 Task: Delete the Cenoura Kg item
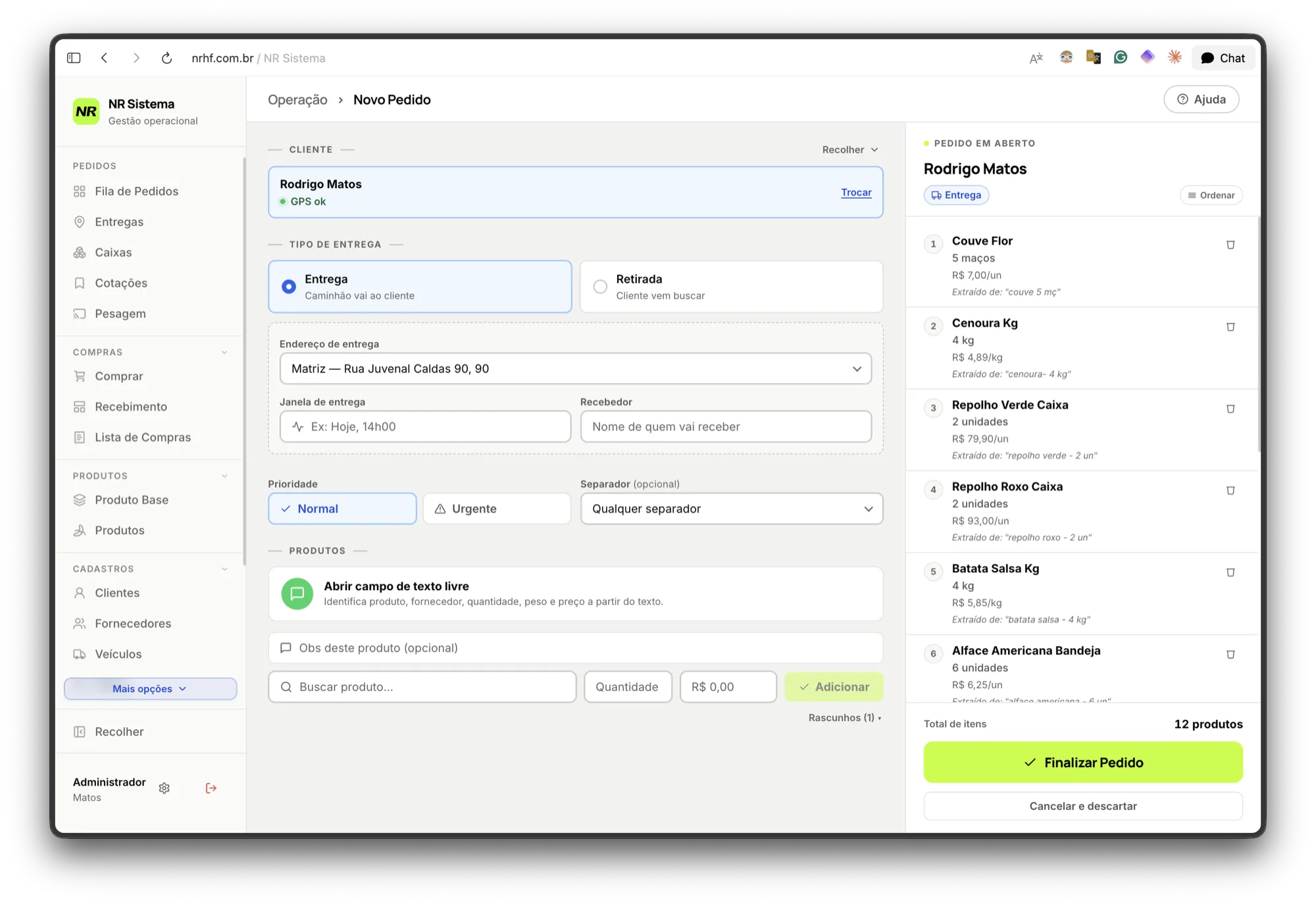pos(1230,327)
